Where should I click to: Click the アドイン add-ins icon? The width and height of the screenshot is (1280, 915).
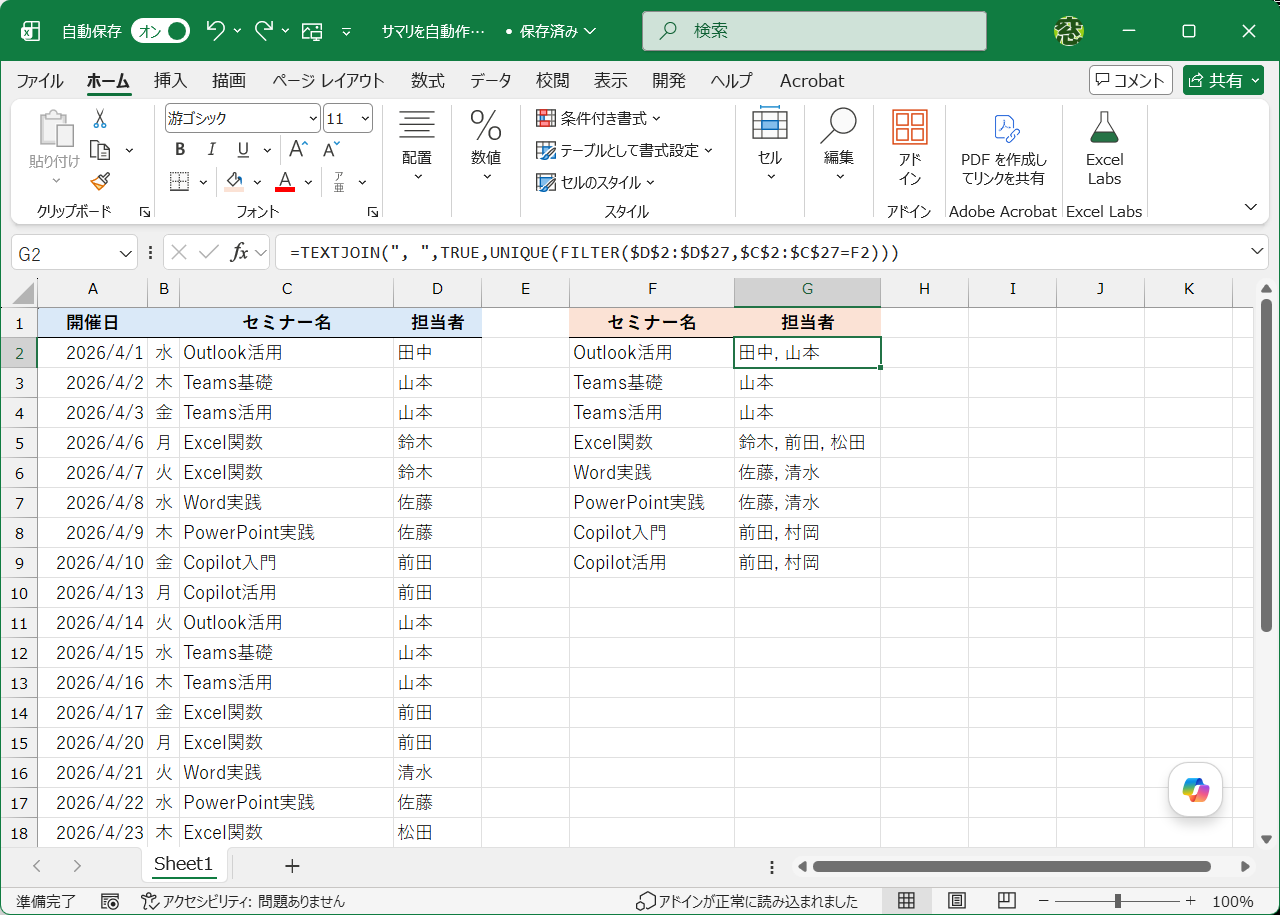[x=910, y=147]
